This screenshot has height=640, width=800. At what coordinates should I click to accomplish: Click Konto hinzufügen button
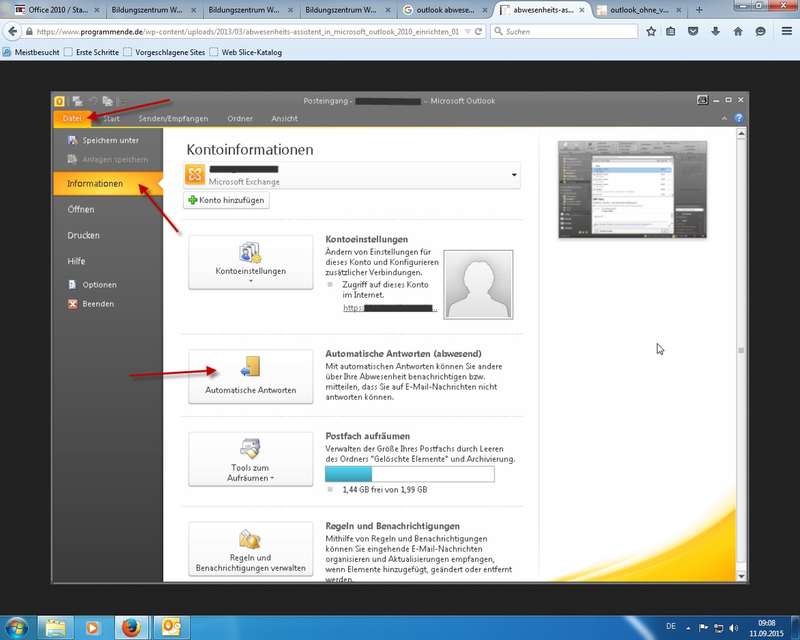tap(227, 200)
